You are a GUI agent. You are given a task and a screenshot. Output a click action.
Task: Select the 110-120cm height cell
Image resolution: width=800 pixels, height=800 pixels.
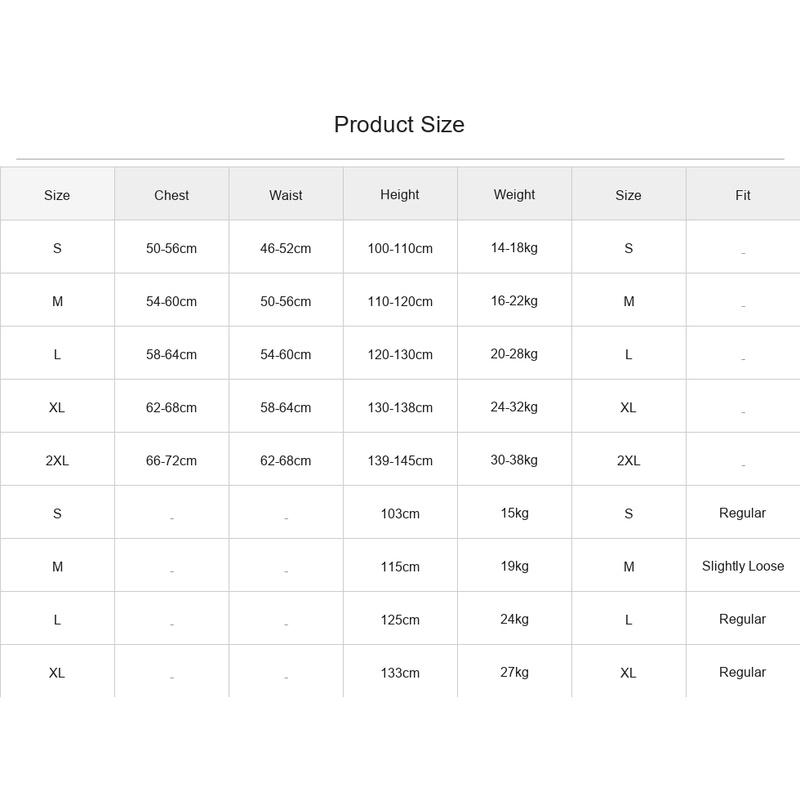click(400, 302)
